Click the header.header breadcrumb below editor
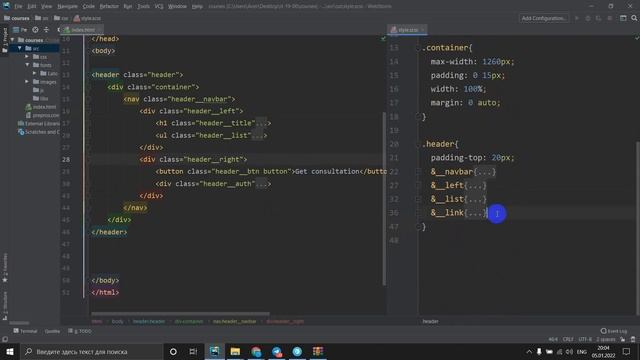 pyautogui.click(x=149, y=321)
